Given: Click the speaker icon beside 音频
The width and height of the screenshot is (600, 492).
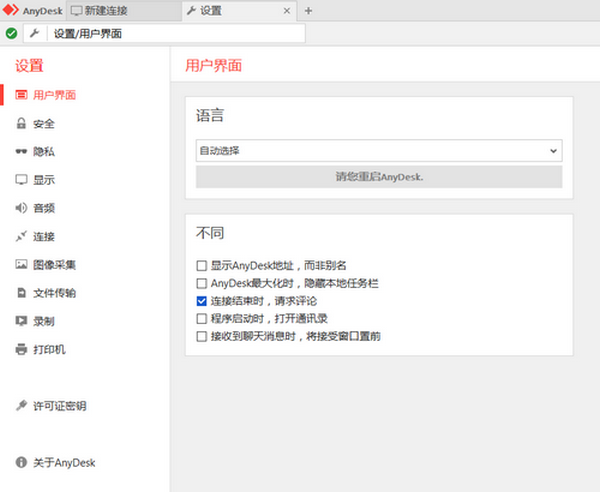Looking at the screenshot, I should [21, 208].
